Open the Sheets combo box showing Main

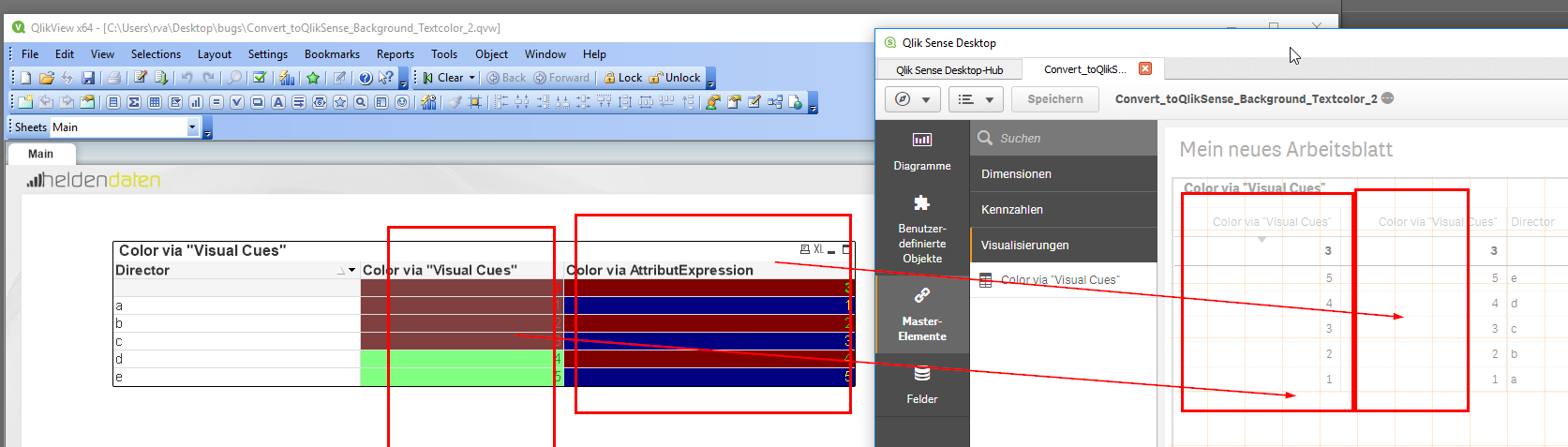click(125, 127)
